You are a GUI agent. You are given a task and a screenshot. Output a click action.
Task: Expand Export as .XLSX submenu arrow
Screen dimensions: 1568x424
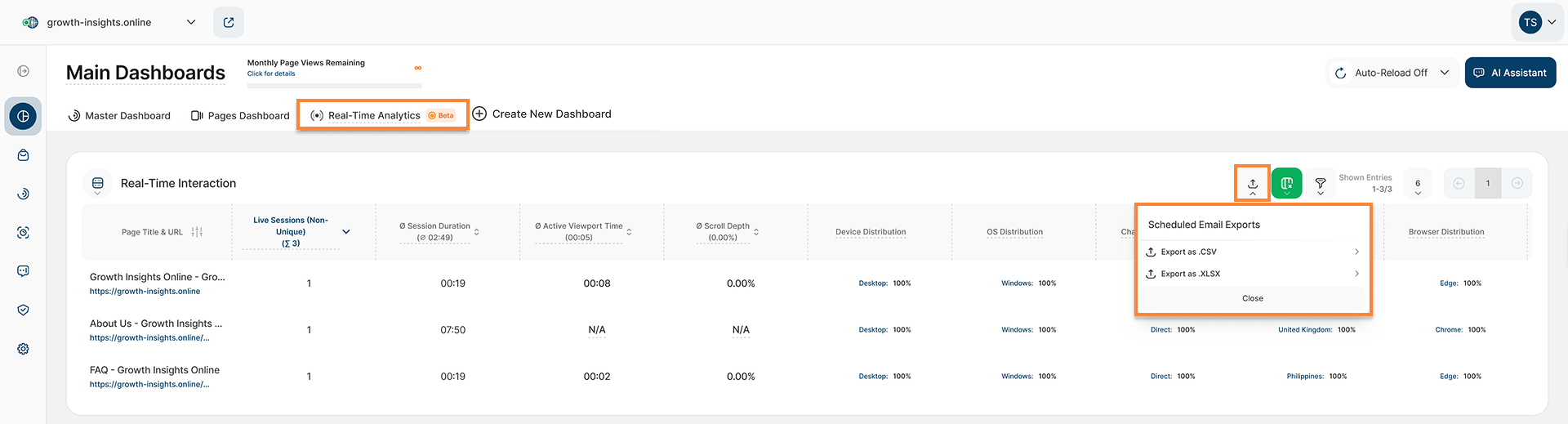click(1356, 274)
